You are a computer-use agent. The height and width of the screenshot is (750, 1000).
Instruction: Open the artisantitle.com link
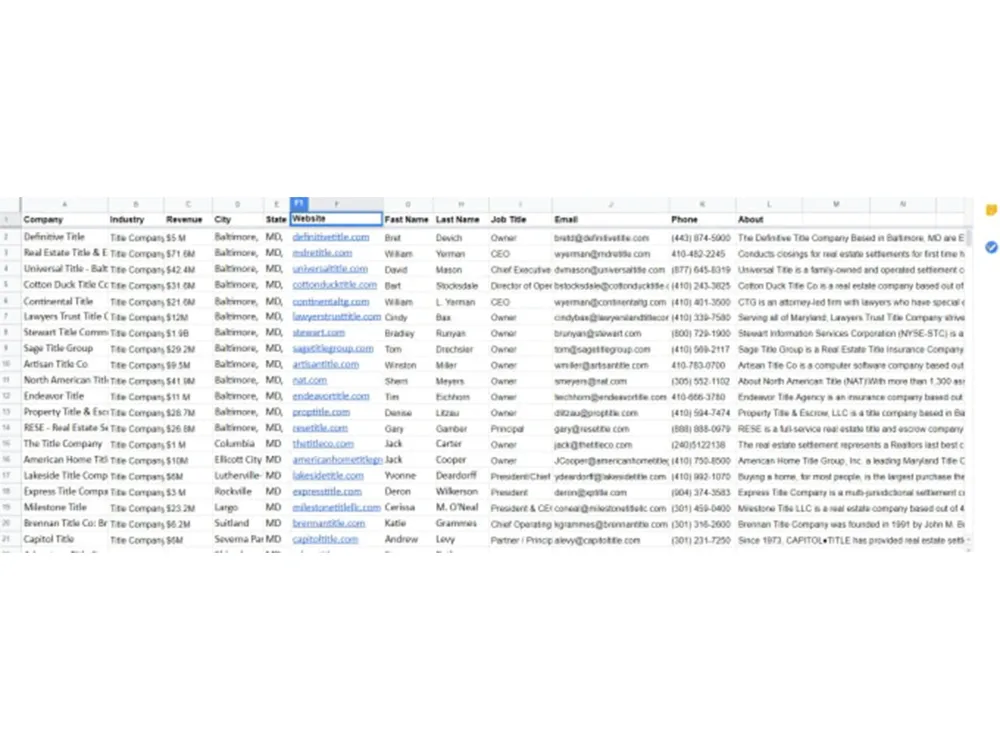click(325, 365)
